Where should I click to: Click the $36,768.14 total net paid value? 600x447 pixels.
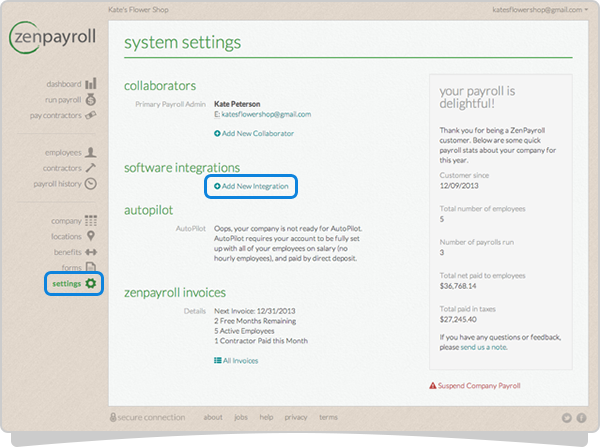click(x=458, y=286)
